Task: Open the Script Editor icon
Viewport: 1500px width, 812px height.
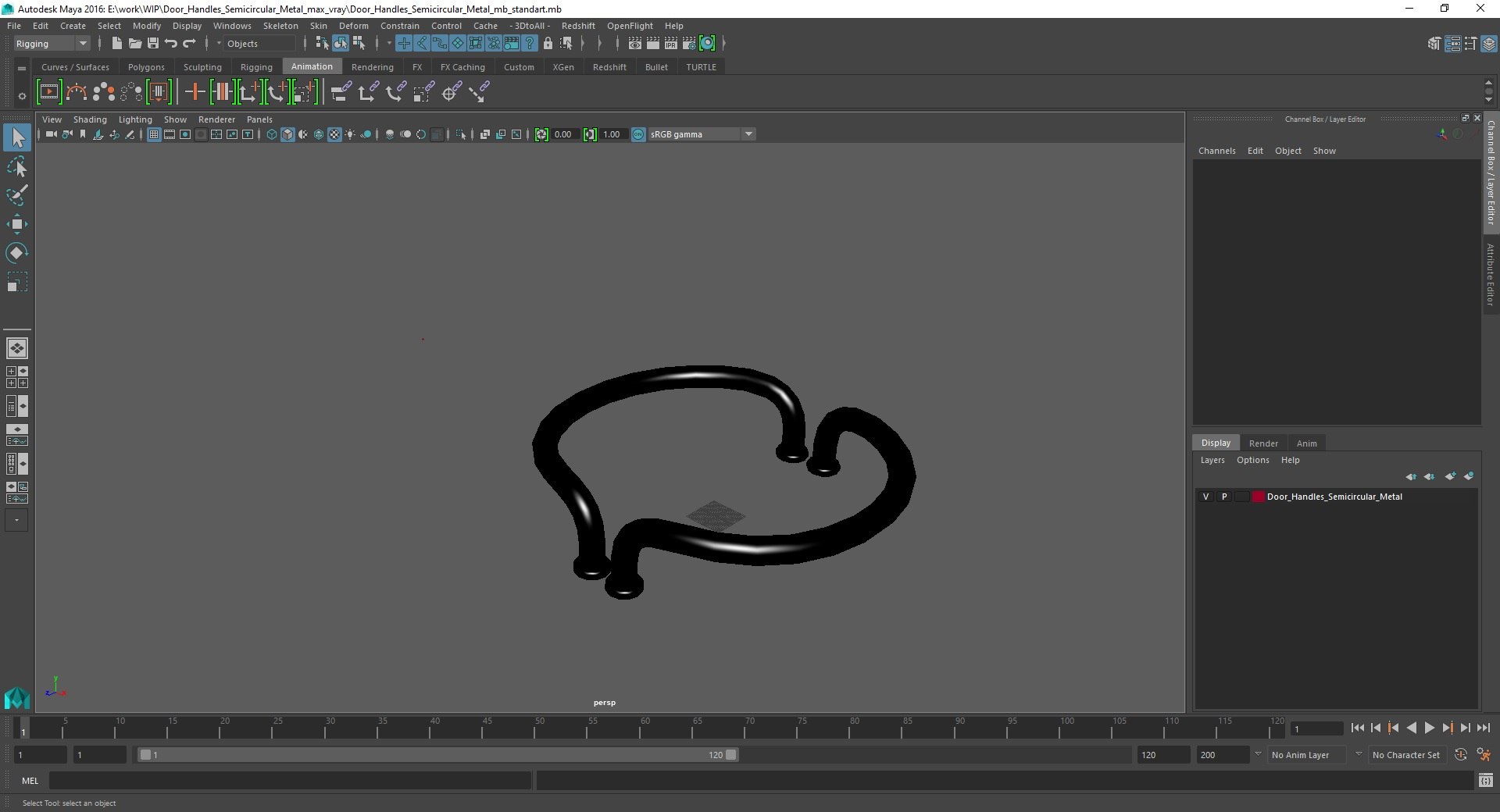Action: (x=1485, y=780)
